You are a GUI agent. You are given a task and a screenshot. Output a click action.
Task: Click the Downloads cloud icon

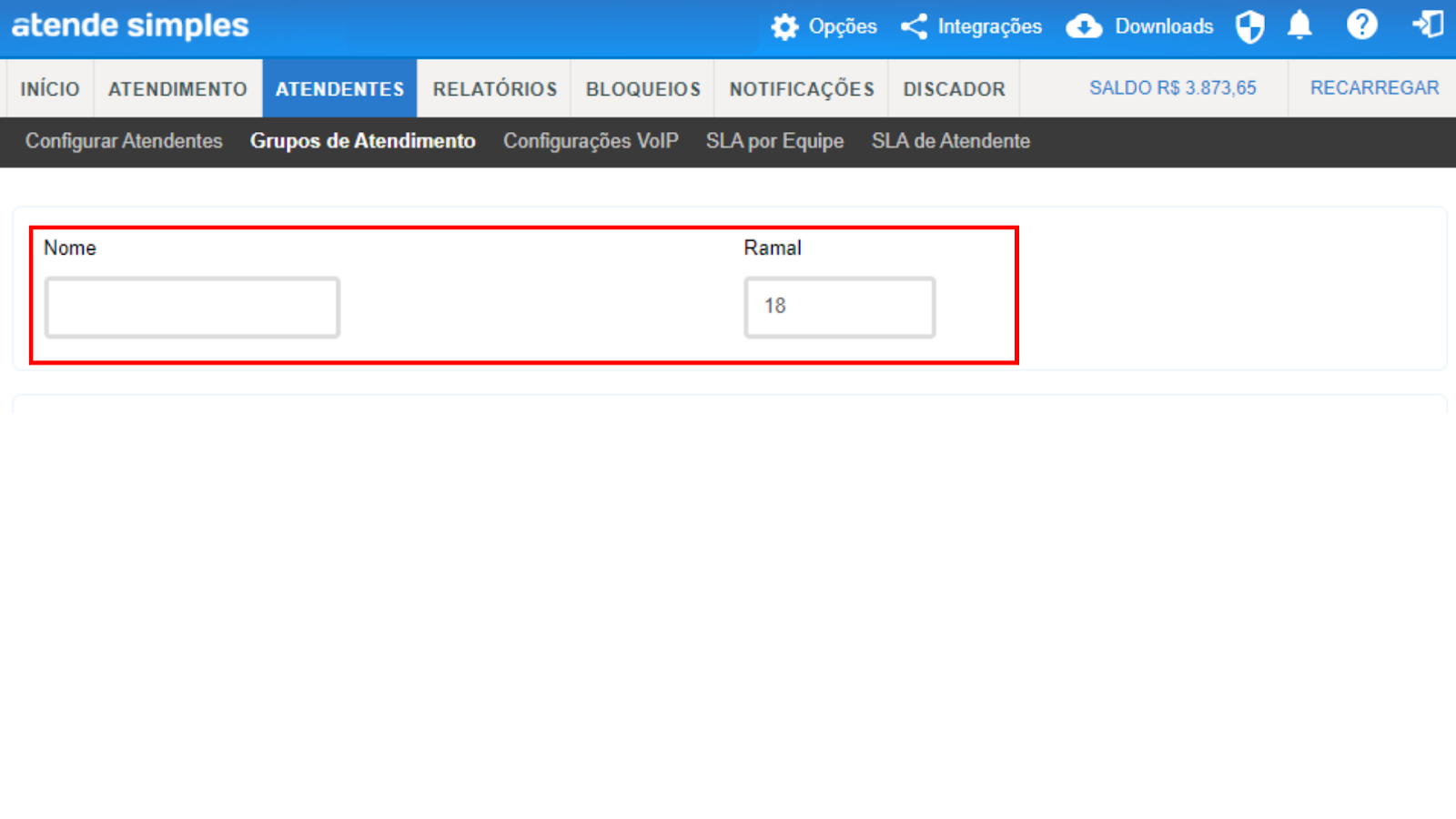[x=1084, y=26]
